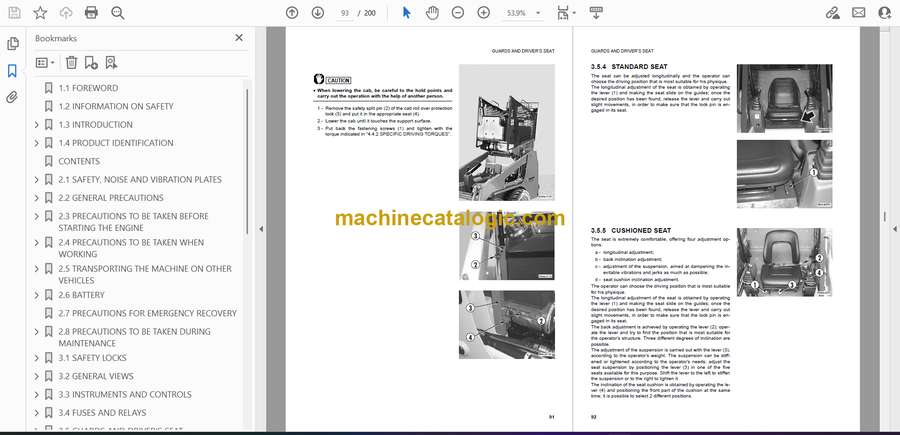Toggle the Bookmarks panel icon in the sidebar
Image resolution: width=900 pixels, height=435 pixels.
[x=12, y=71]
